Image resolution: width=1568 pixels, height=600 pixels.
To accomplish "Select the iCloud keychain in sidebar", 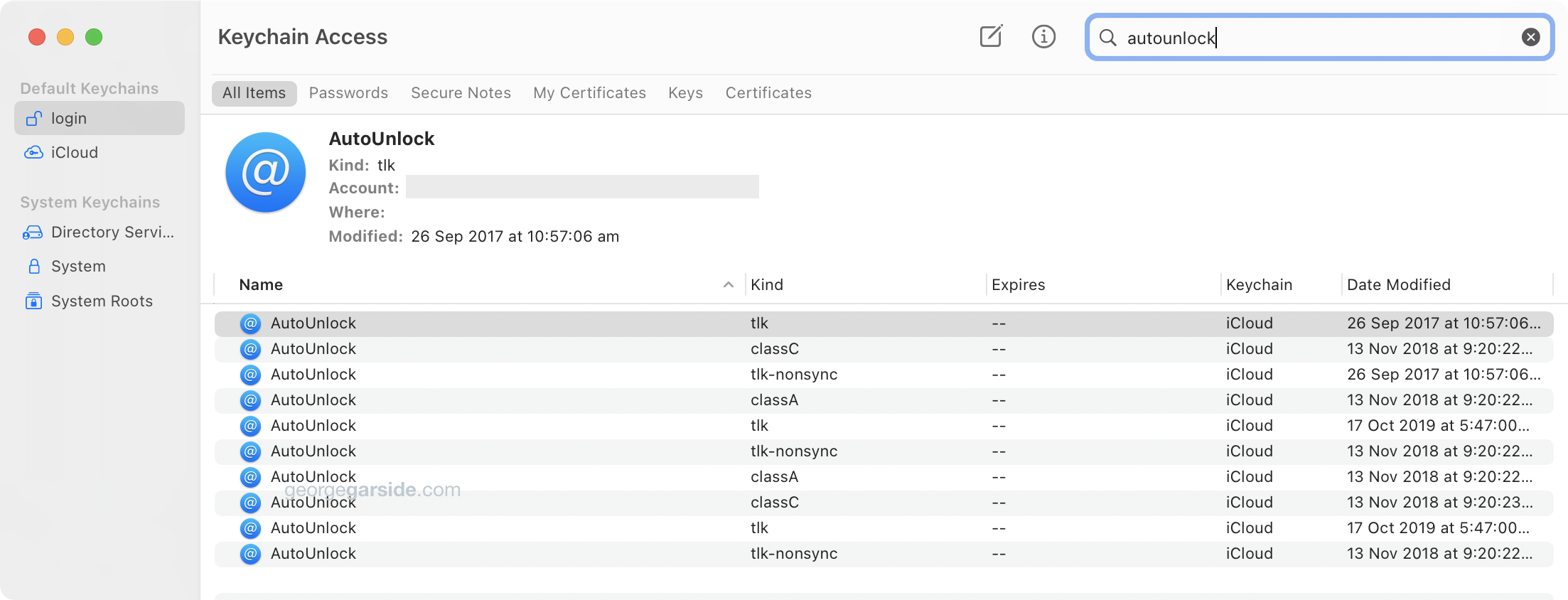I will (100, 152).
